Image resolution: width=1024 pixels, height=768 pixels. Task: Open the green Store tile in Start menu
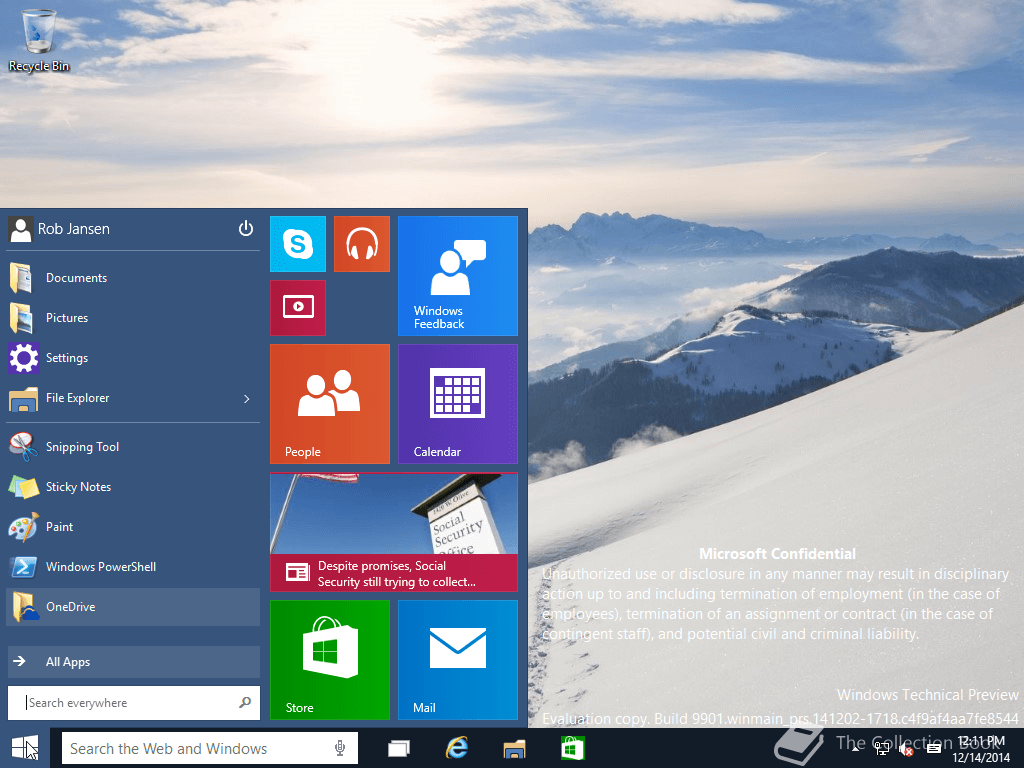pyautogui.click(x=330, y=660)
